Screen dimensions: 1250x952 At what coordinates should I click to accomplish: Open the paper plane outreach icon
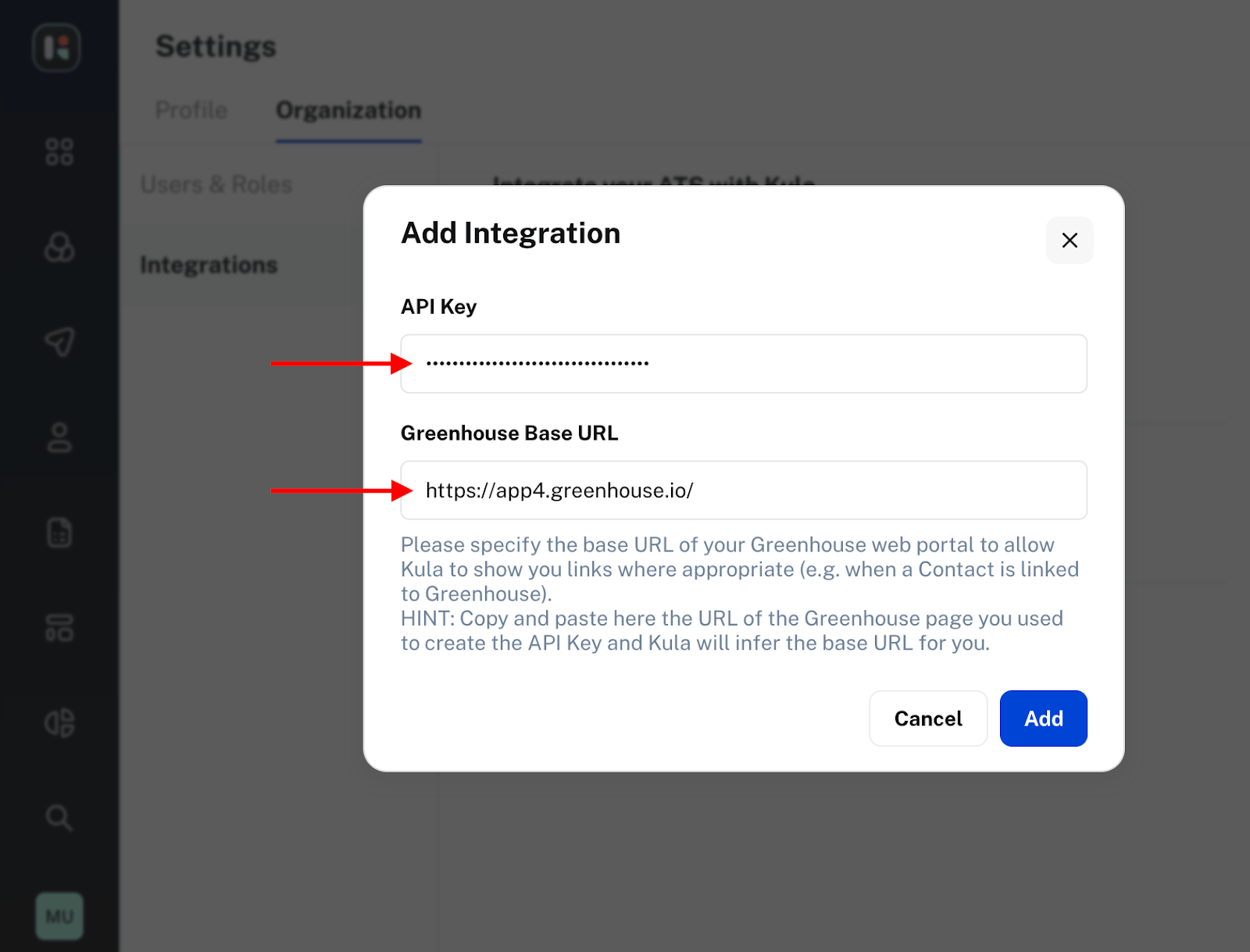pyautogui.click(x=59, y=342)
